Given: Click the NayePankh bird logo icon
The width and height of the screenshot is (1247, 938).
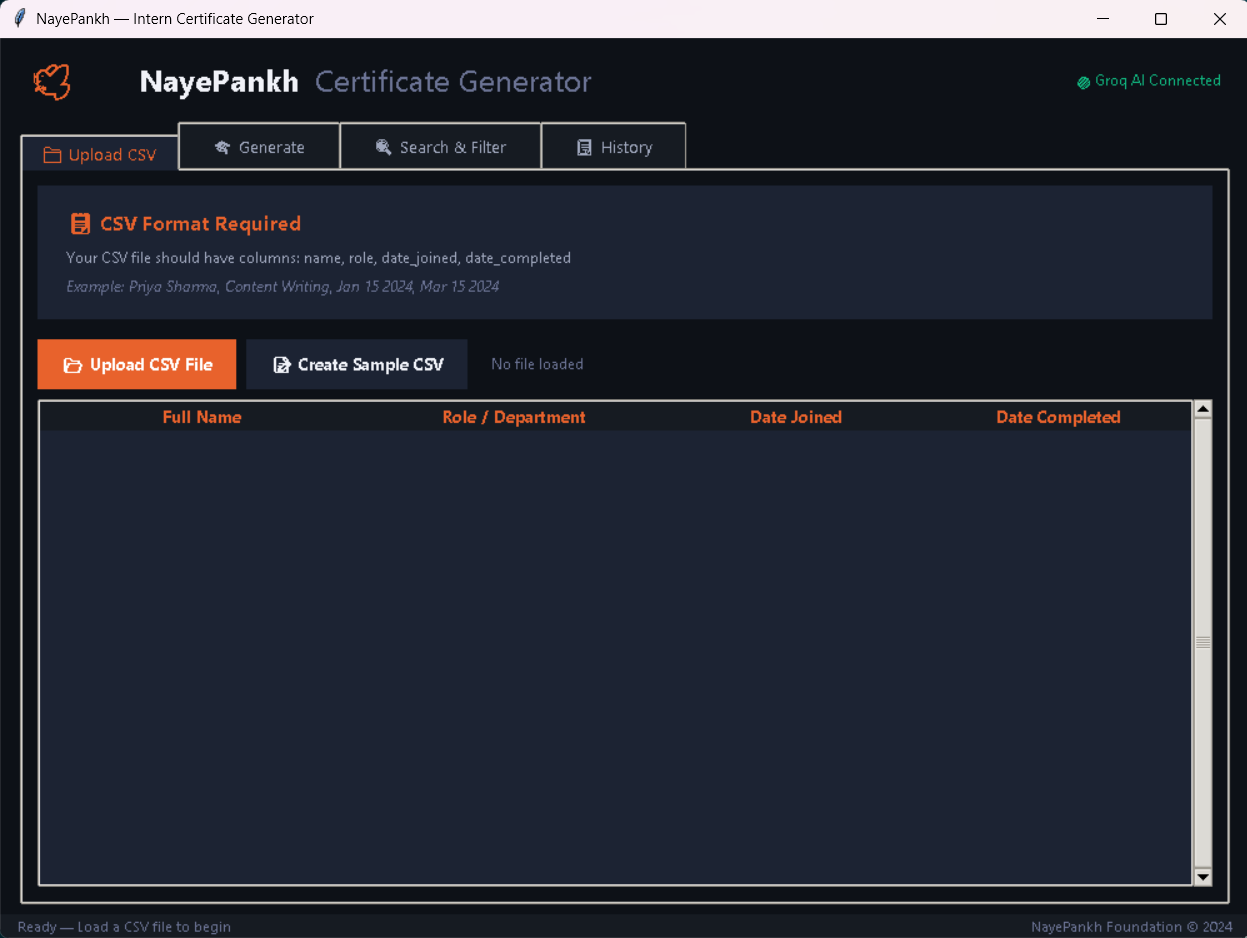Looking at the screenshot, I should click(x=52, y=82).
